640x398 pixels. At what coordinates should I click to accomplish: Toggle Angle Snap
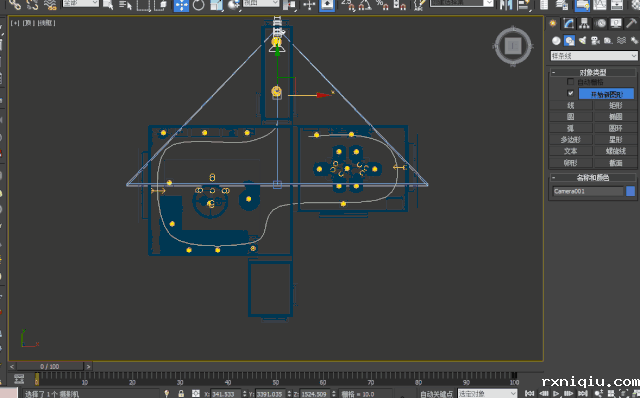[365, 4]
